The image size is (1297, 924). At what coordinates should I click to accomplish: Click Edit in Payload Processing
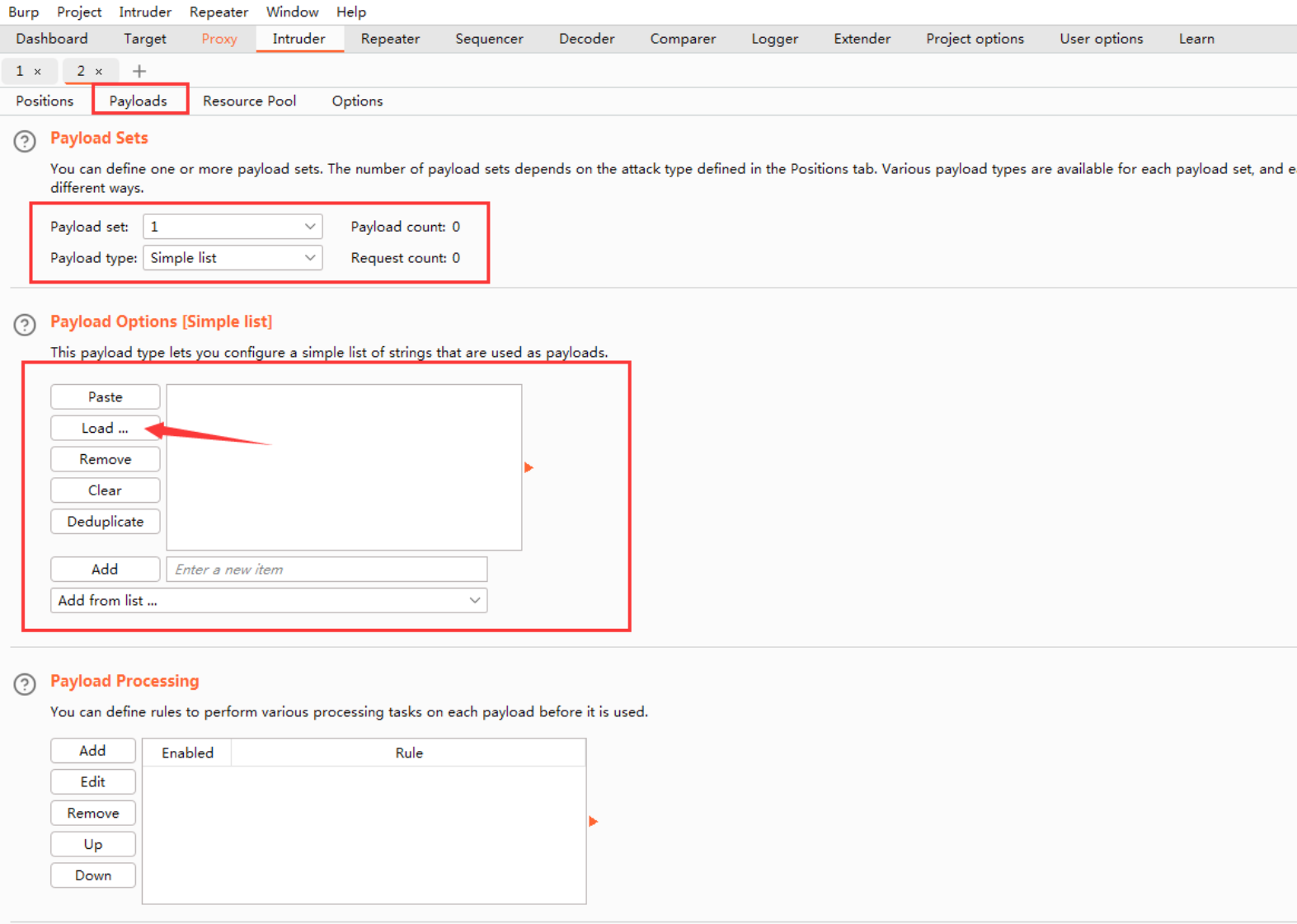[93, 781]
